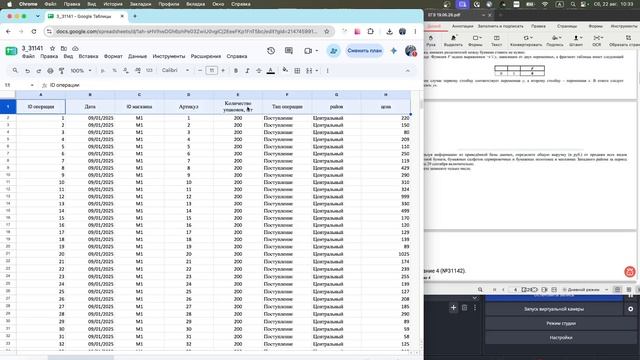Bookmark this page with the star
640x360 pixels.
coord(327,31)
